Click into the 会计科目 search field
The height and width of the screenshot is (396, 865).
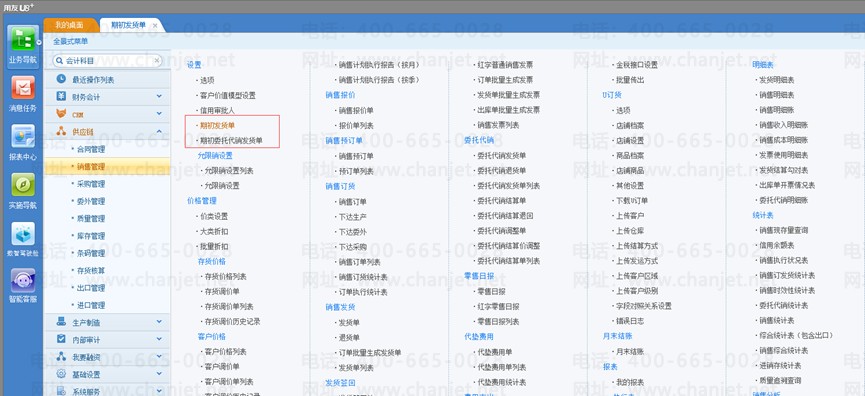108,60
